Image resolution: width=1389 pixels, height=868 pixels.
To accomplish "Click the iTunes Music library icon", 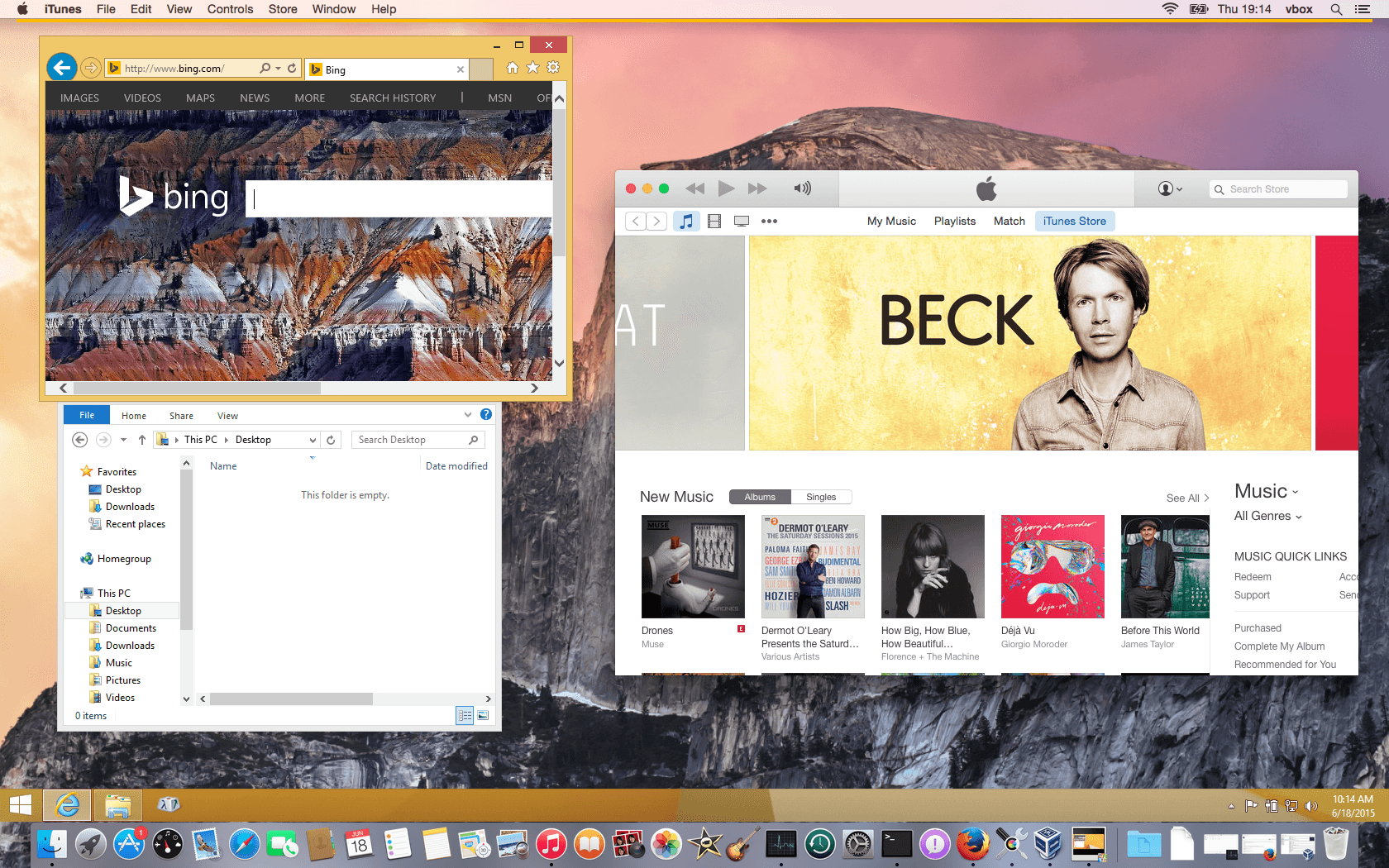I will click(686, 221).
